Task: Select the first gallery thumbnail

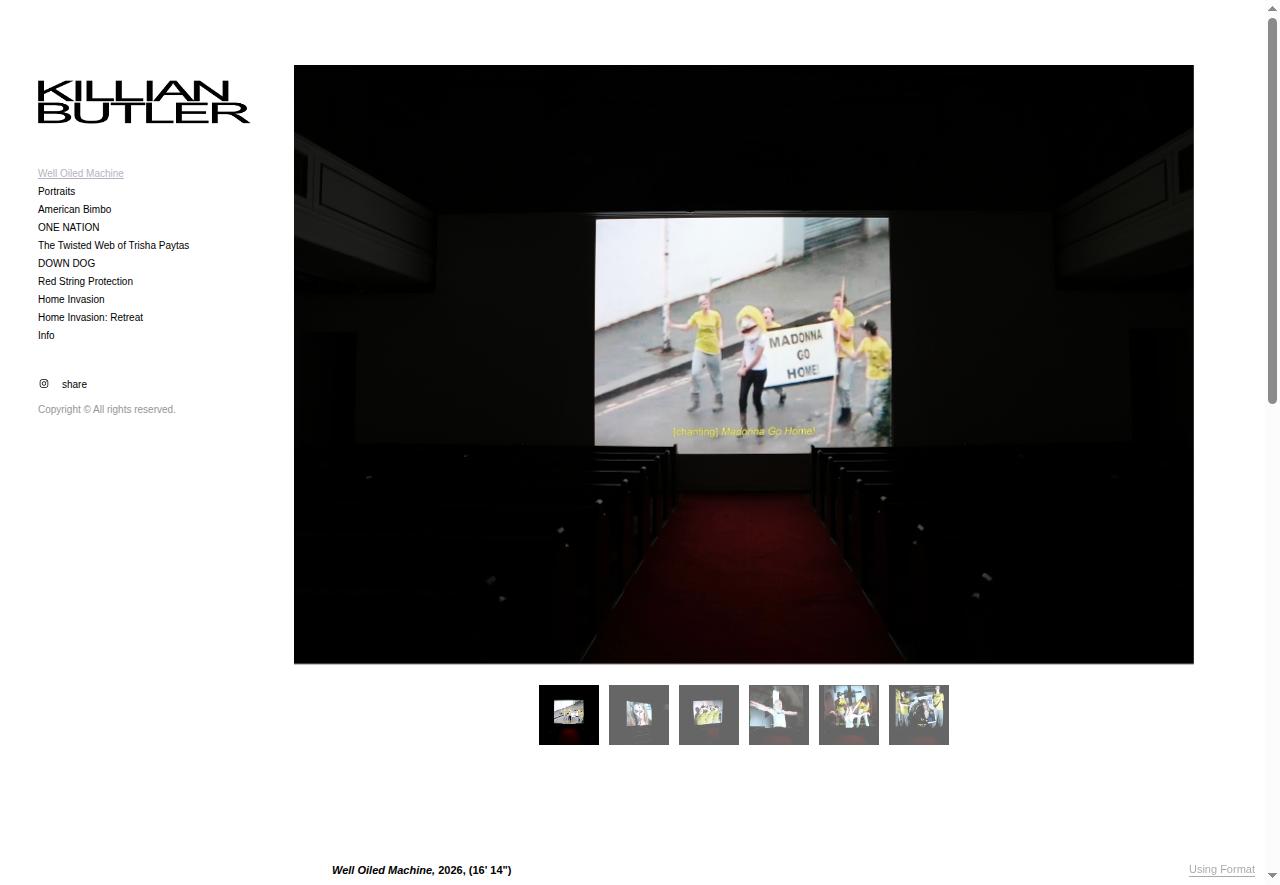Action: coord(569,715)
